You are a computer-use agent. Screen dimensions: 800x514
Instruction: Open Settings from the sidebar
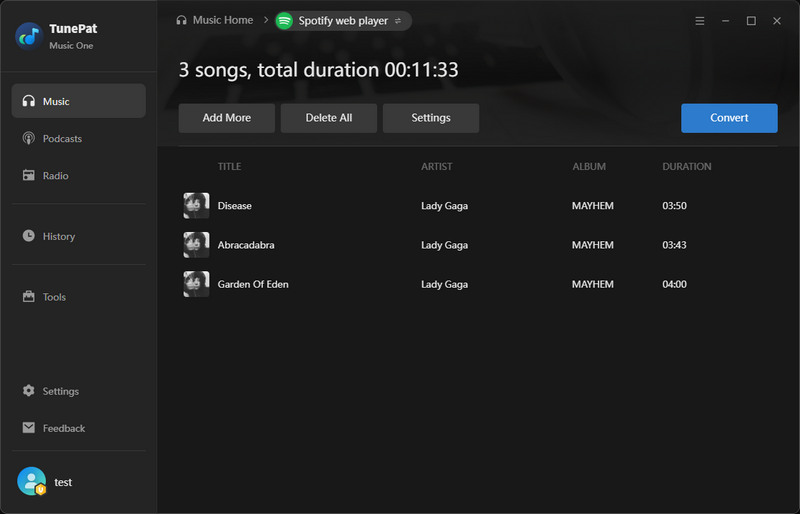coord(79,391)
